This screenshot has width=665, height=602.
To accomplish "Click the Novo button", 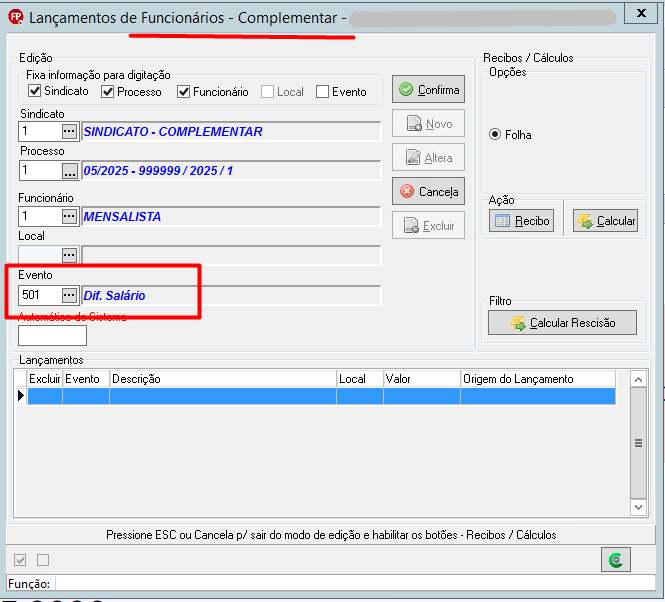I will point(428,123).
